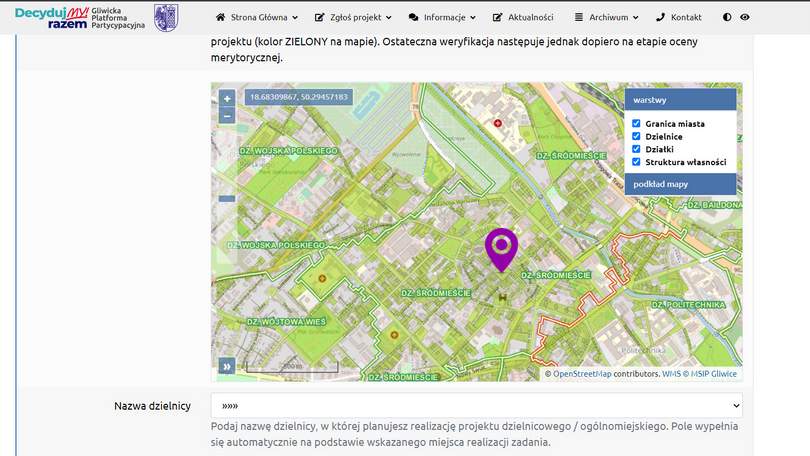Disable the Działki layer
This screenshot has height=456, width=810.
(x=636, y=149)
